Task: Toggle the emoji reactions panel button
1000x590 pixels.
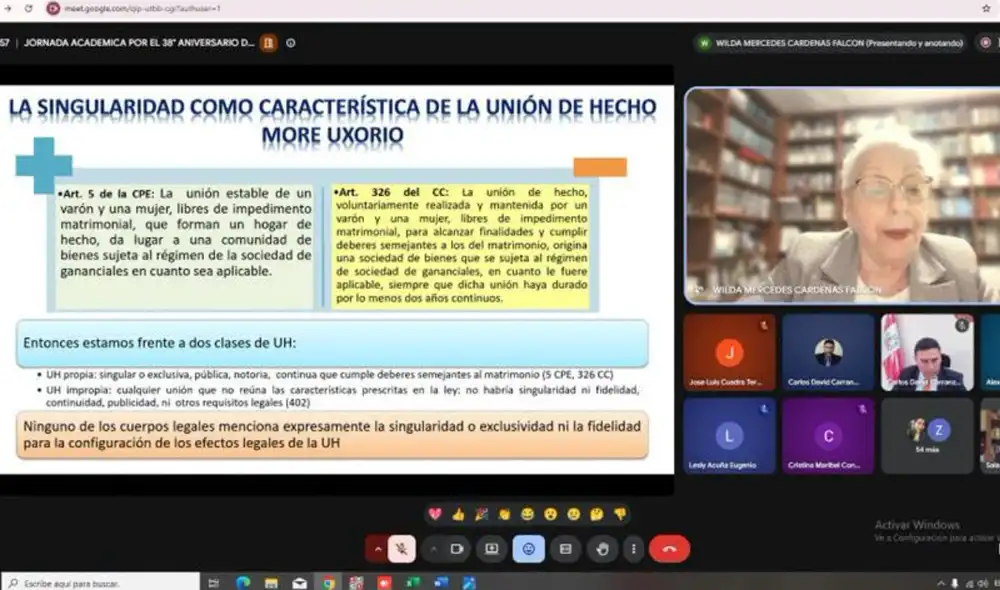Action: 529,549
